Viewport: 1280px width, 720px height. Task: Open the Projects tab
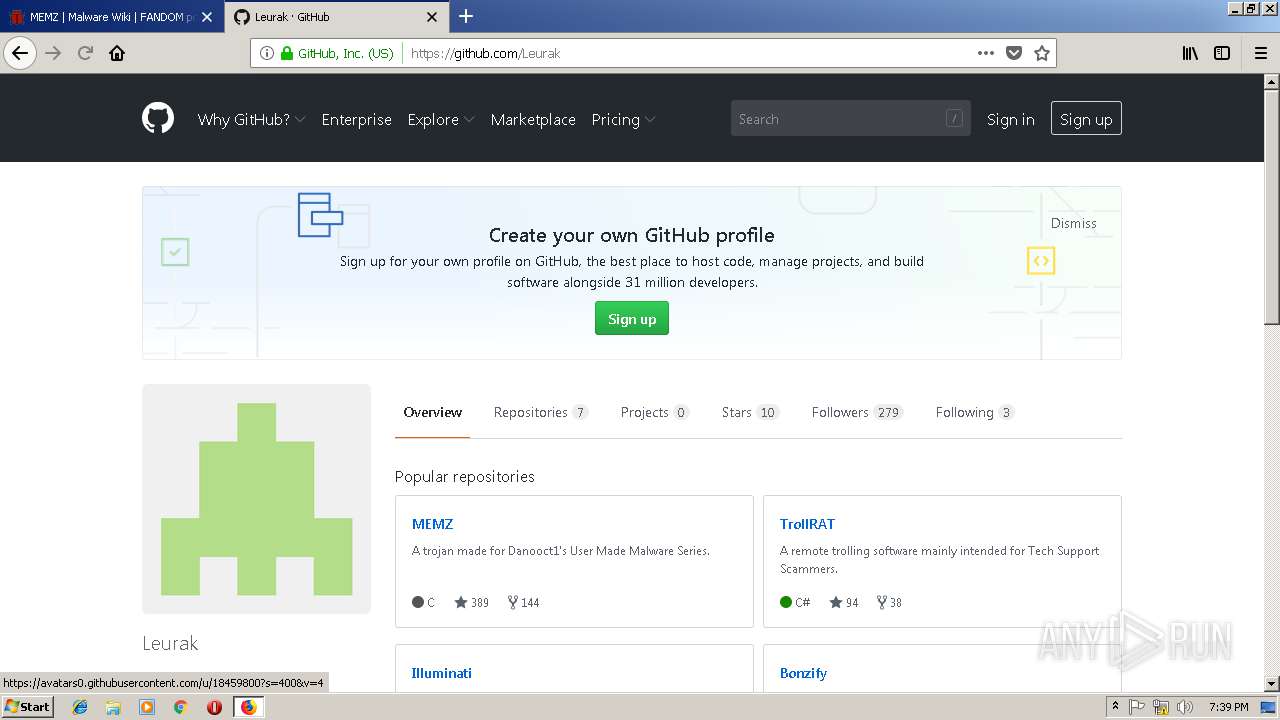(654, 412)
